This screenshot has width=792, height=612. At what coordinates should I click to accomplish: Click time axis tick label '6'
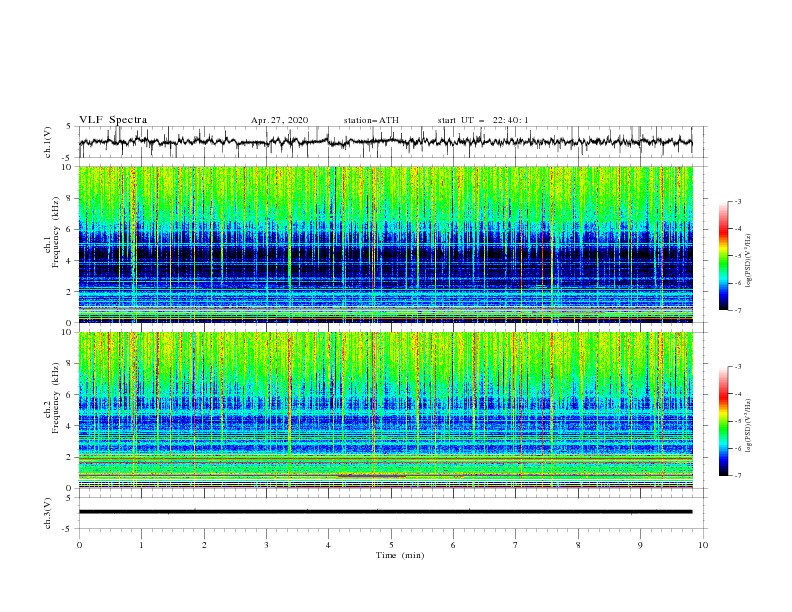[453, 545]
